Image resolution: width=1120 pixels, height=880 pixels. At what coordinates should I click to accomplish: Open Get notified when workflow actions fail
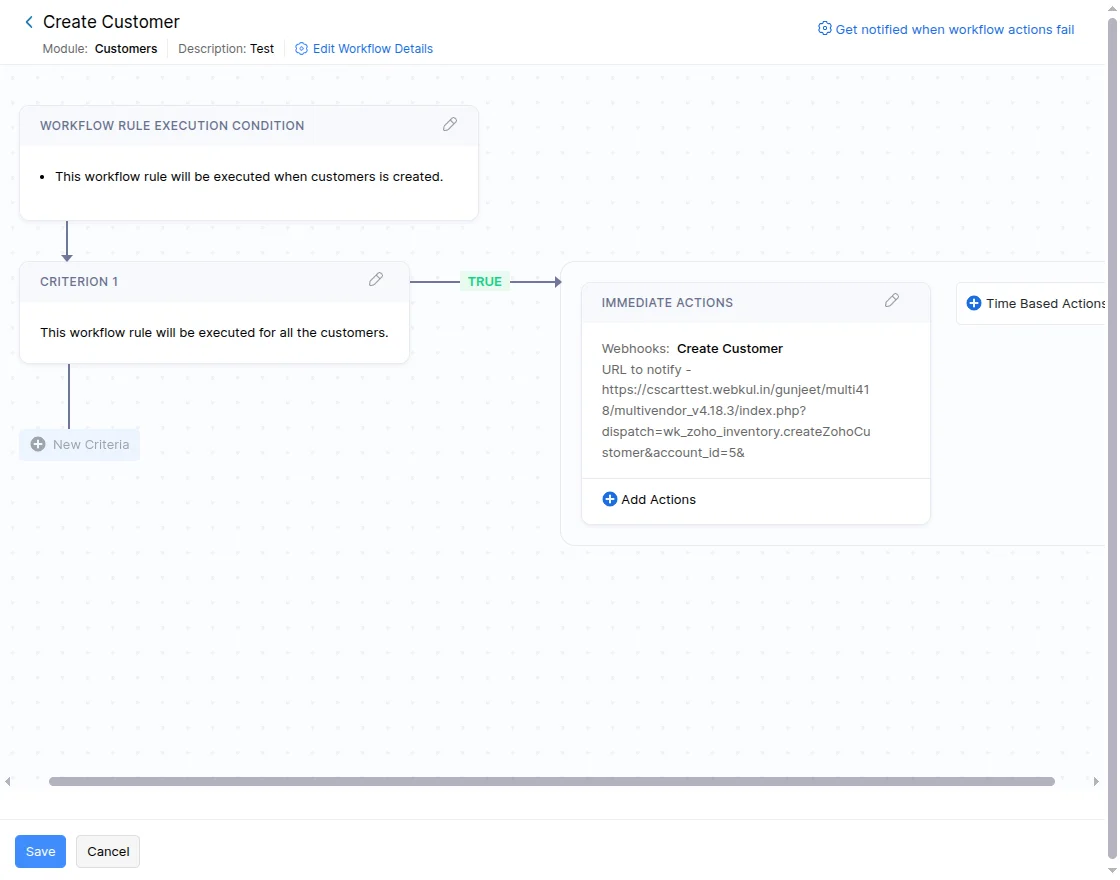click(955, 29)
